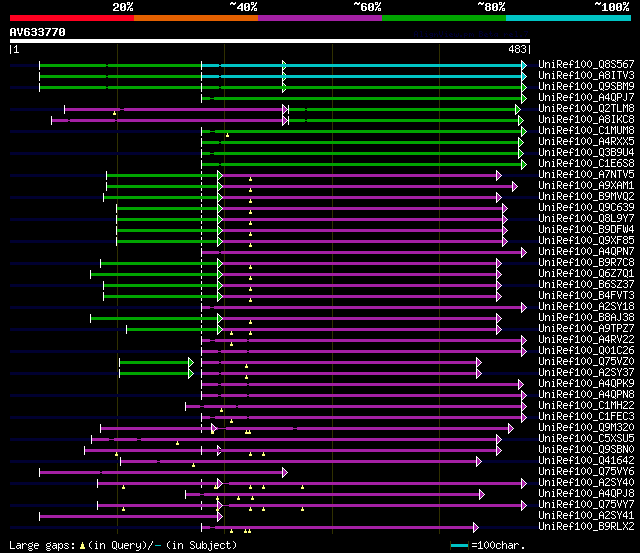Screen dimensions: 640x553
Task: Click the orange ~40% identity legend segment
Action: [x=196, y=18]
